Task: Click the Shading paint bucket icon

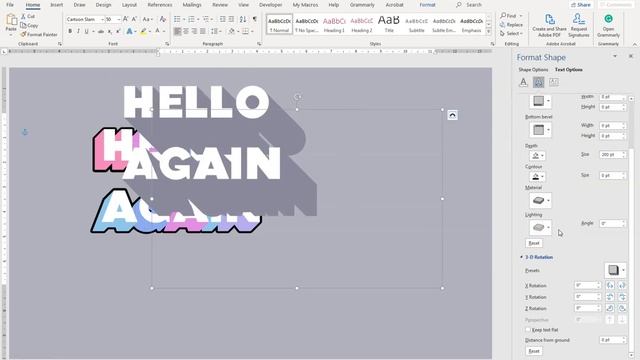Action: (231, 31)
